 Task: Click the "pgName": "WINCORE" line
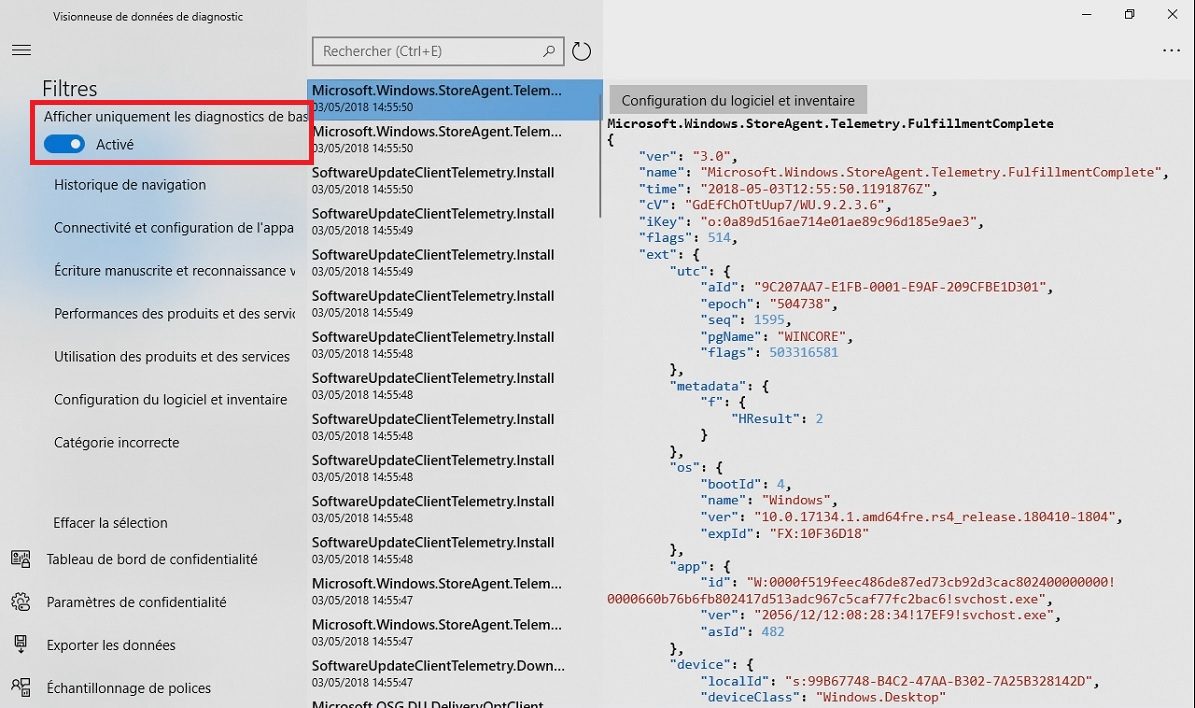click(x=777, y=337)
